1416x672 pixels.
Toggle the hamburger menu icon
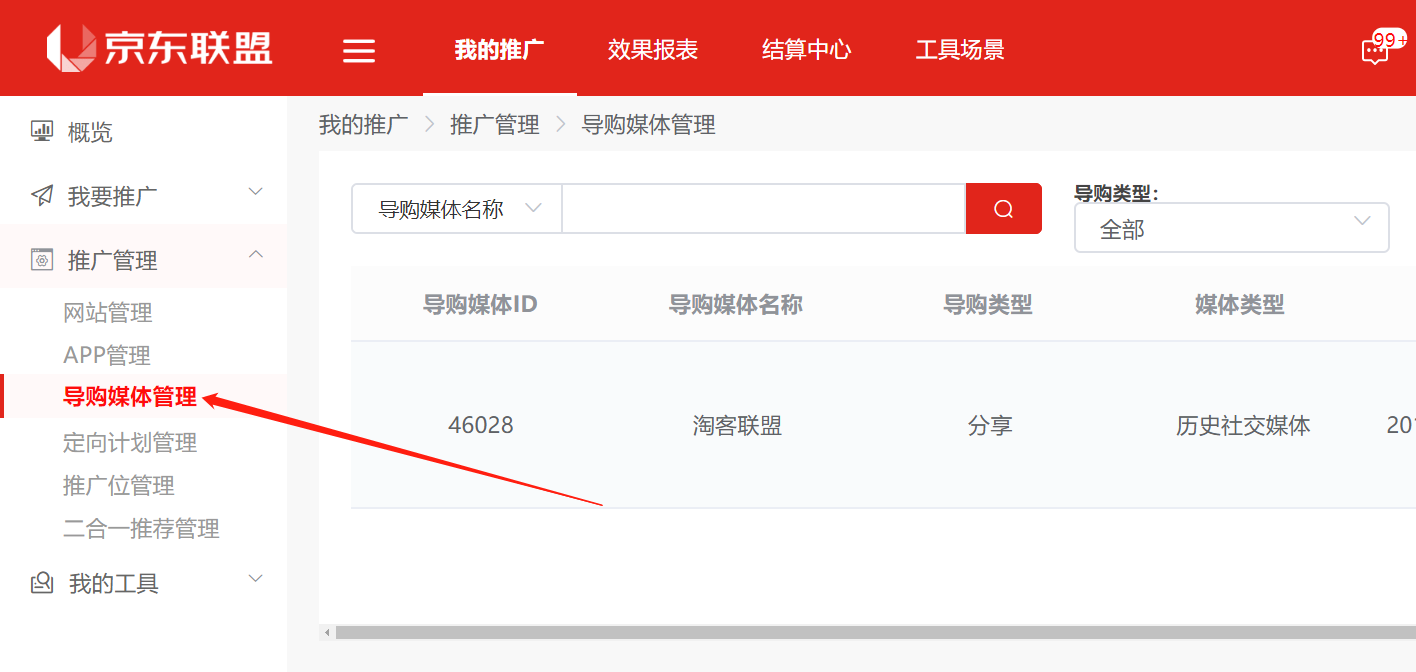pos(359,50)
